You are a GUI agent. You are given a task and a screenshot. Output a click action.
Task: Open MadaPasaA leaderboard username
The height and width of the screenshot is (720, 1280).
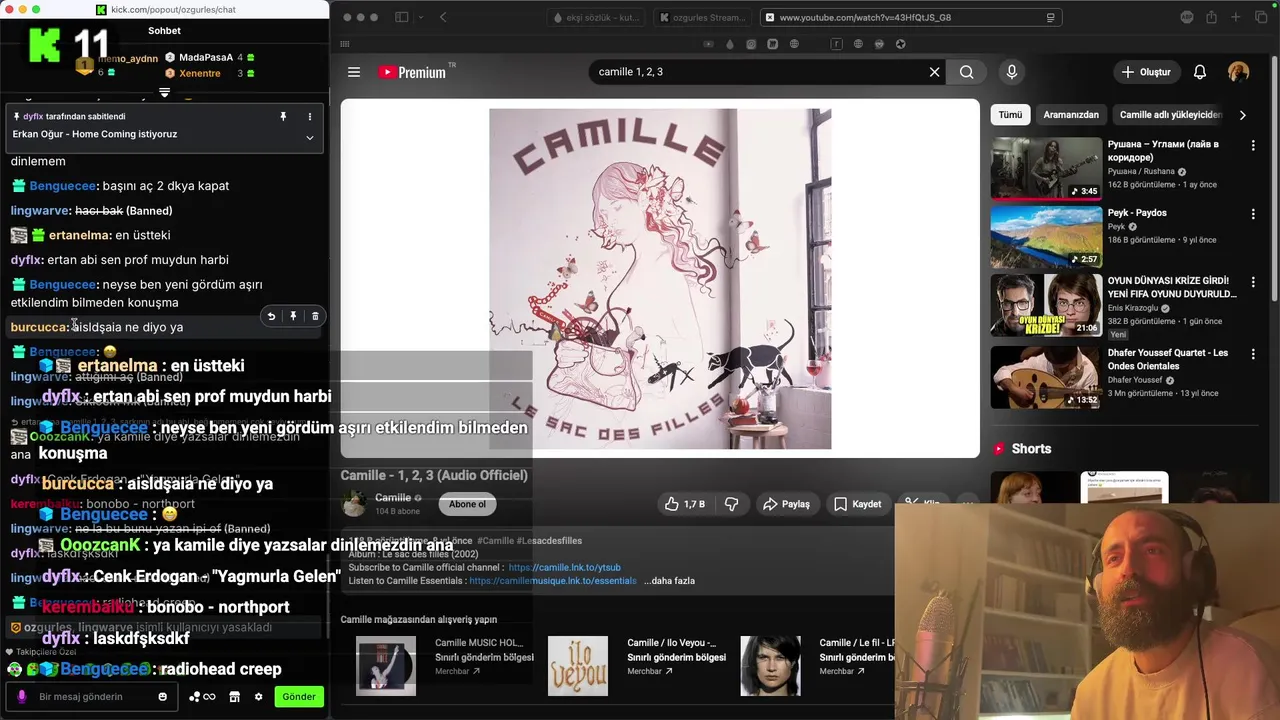tap(206, 58)
